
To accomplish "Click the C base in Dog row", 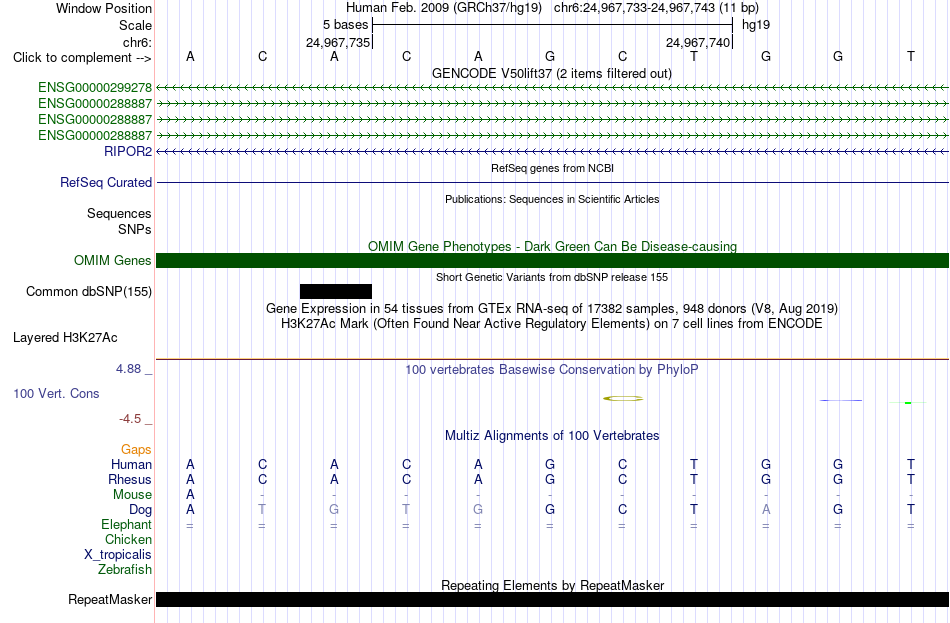I will point(622,510).
